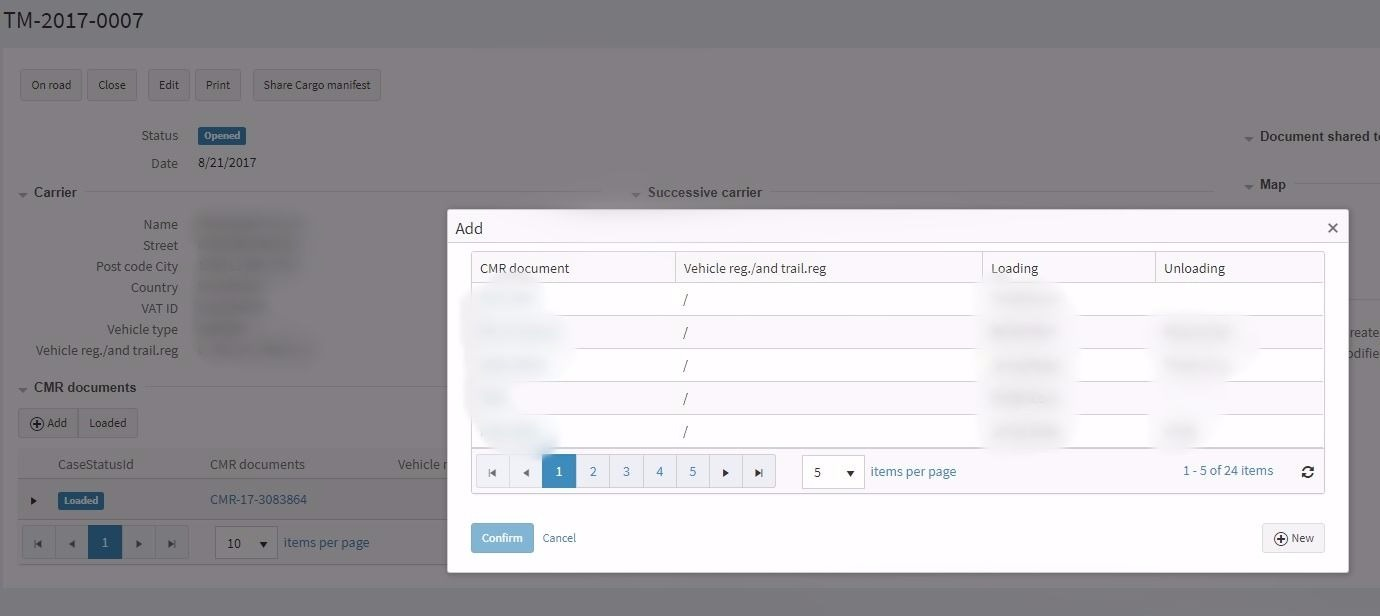1380x616 pixels.
Task: Click the Opened status badge
Action: 222,135
